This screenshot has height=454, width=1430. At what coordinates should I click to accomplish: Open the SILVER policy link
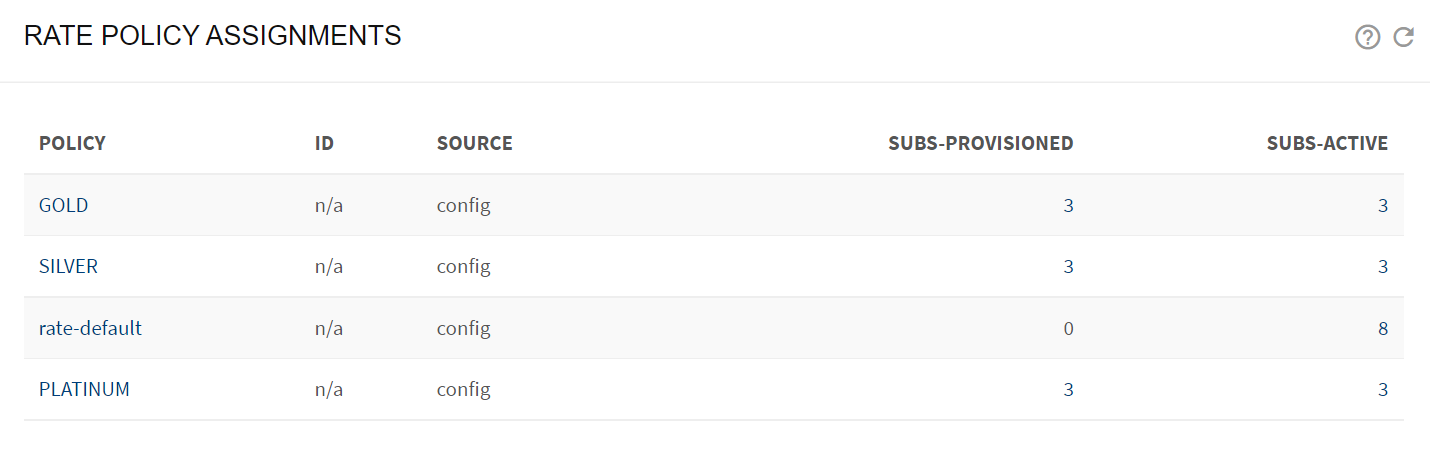click(x=68, y=267)
